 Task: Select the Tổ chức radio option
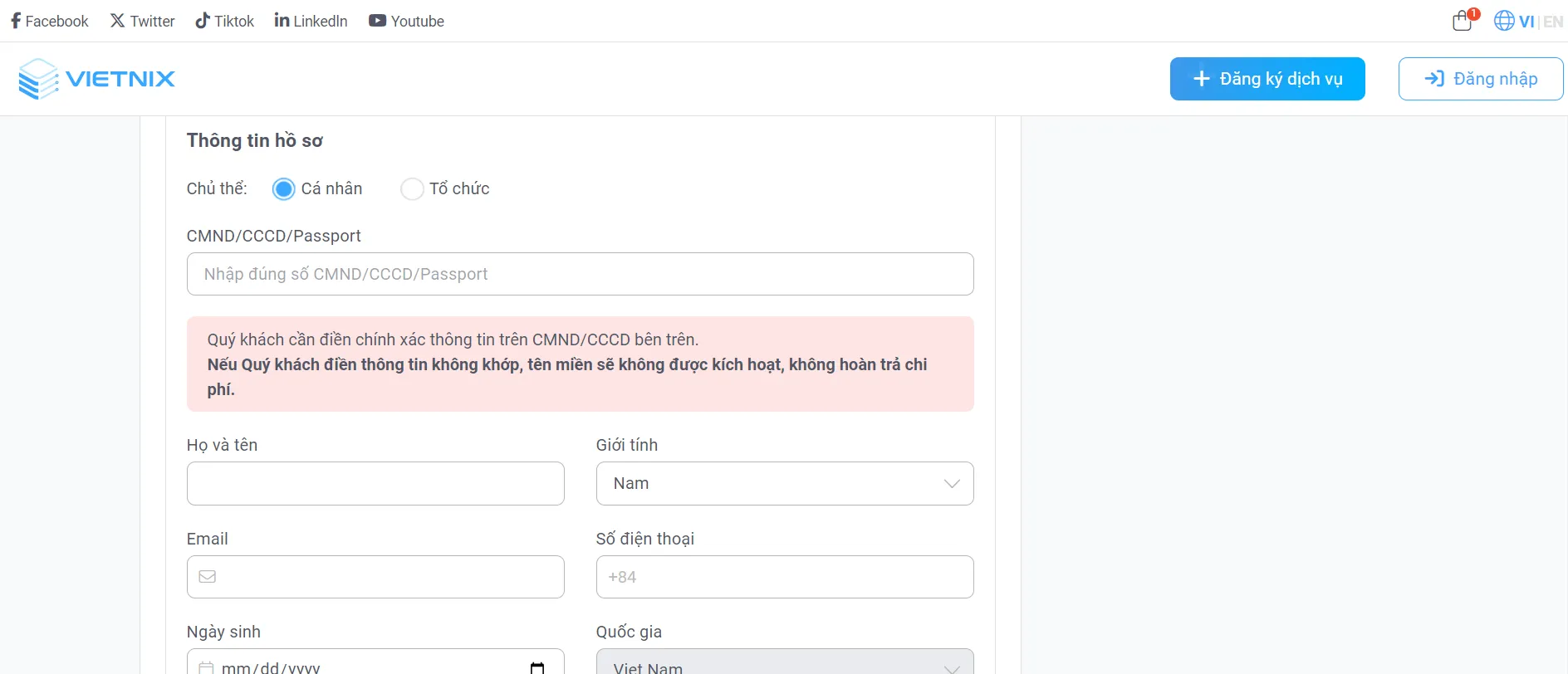tap(412, 189)
